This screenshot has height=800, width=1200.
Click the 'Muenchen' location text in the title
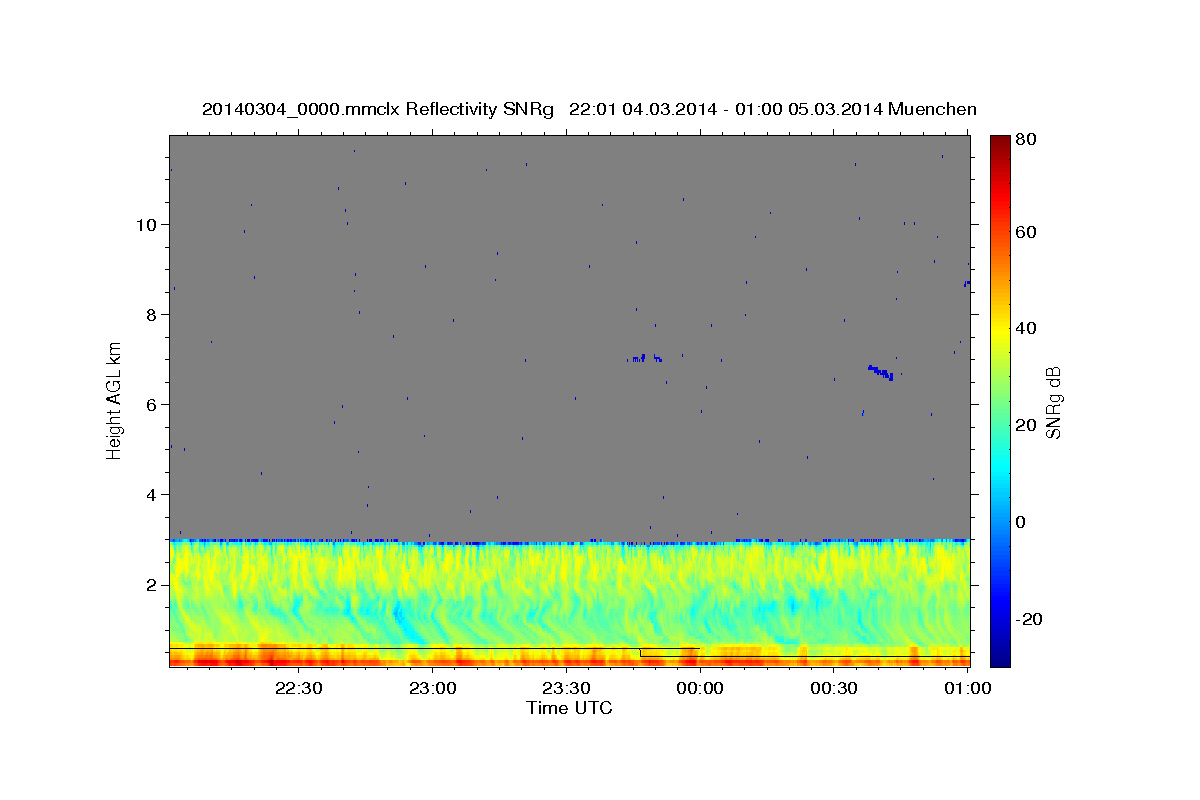pos(932,109)
